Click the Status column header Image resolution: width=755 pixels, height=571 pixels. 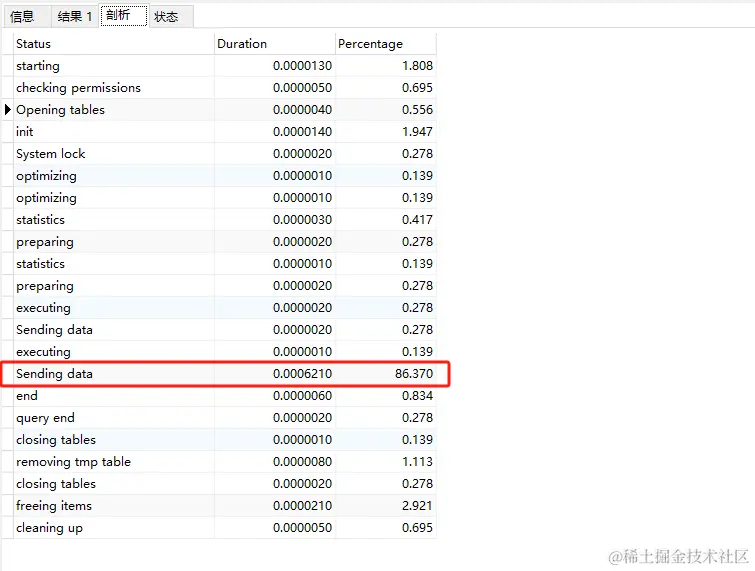(113, 44)
